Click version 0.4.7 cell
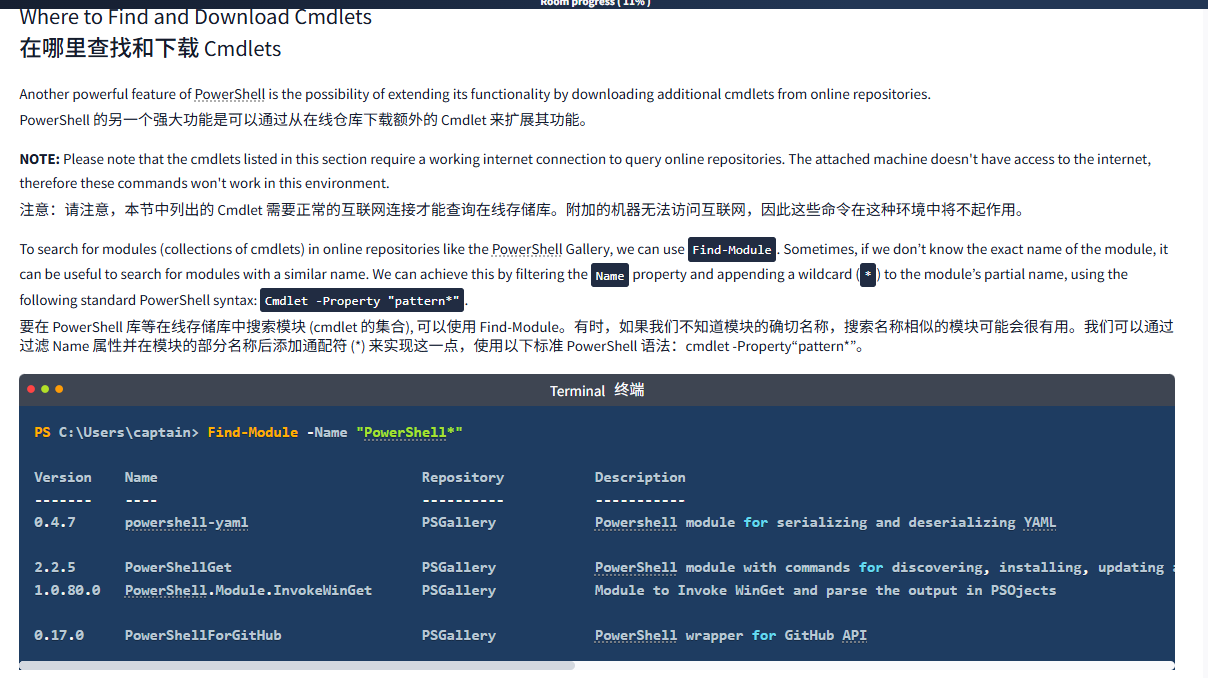 (55, 522)
